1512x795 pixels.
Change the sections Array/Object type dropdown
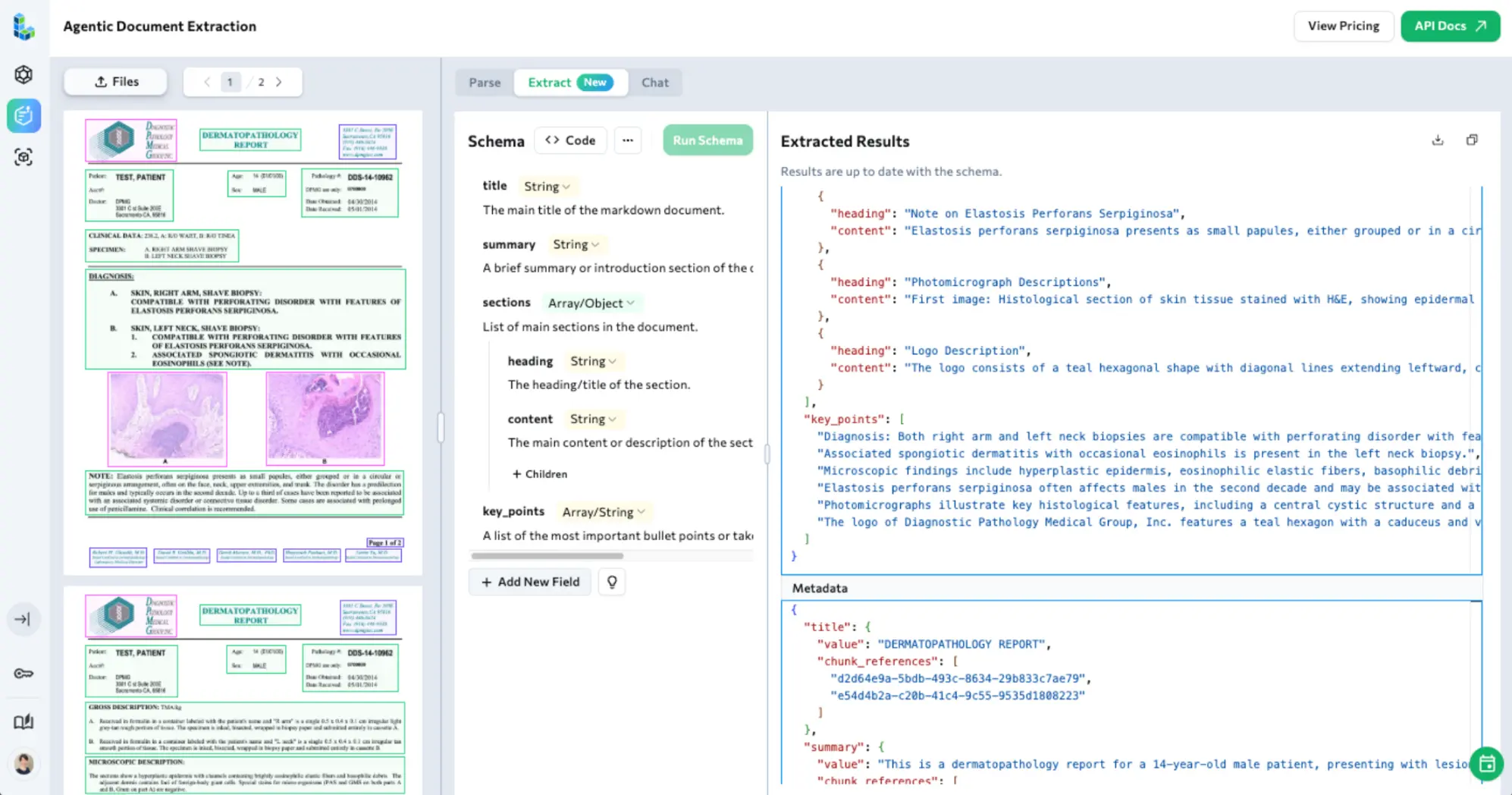[591, 303]
